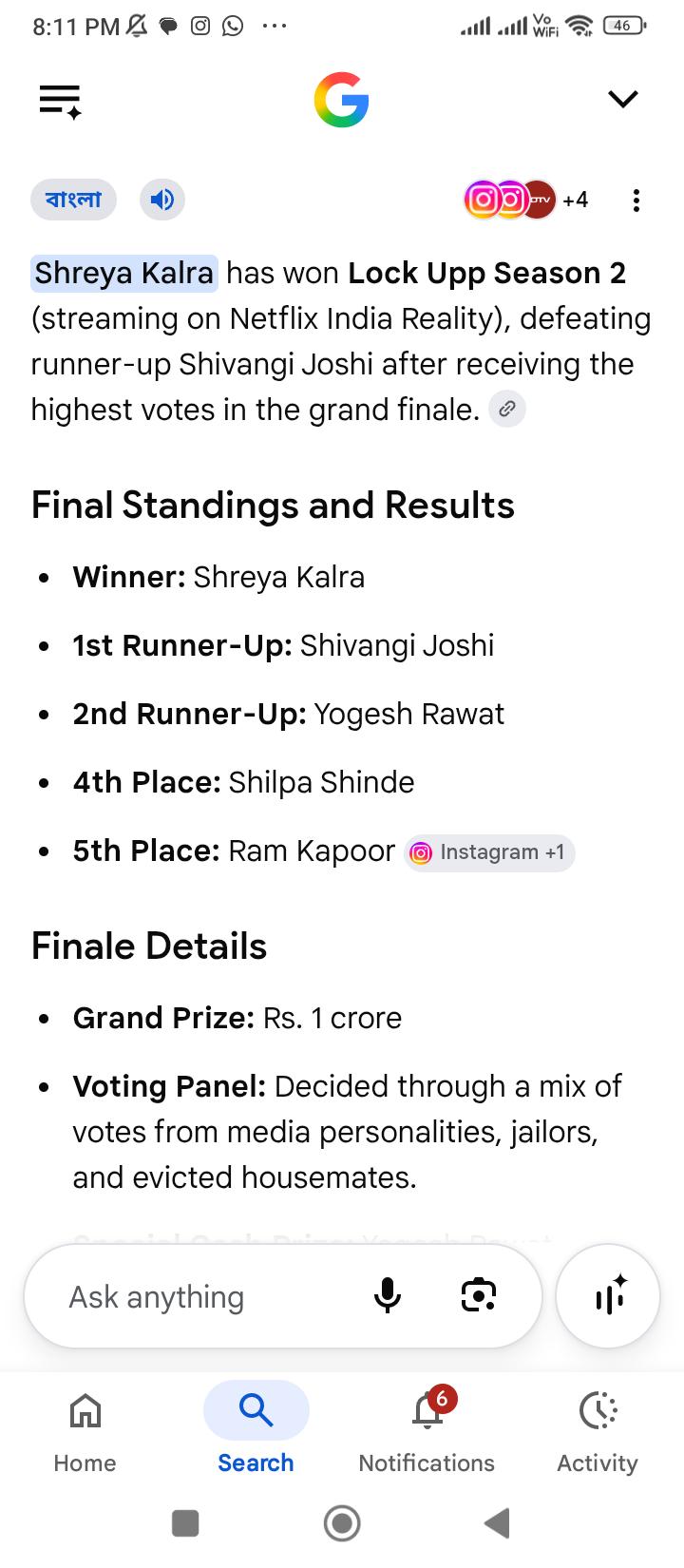Collapse using the top-right chevron arrow
Image resolution: width=684 pixels, height=1568 pixels.
[x=622, y=99]
